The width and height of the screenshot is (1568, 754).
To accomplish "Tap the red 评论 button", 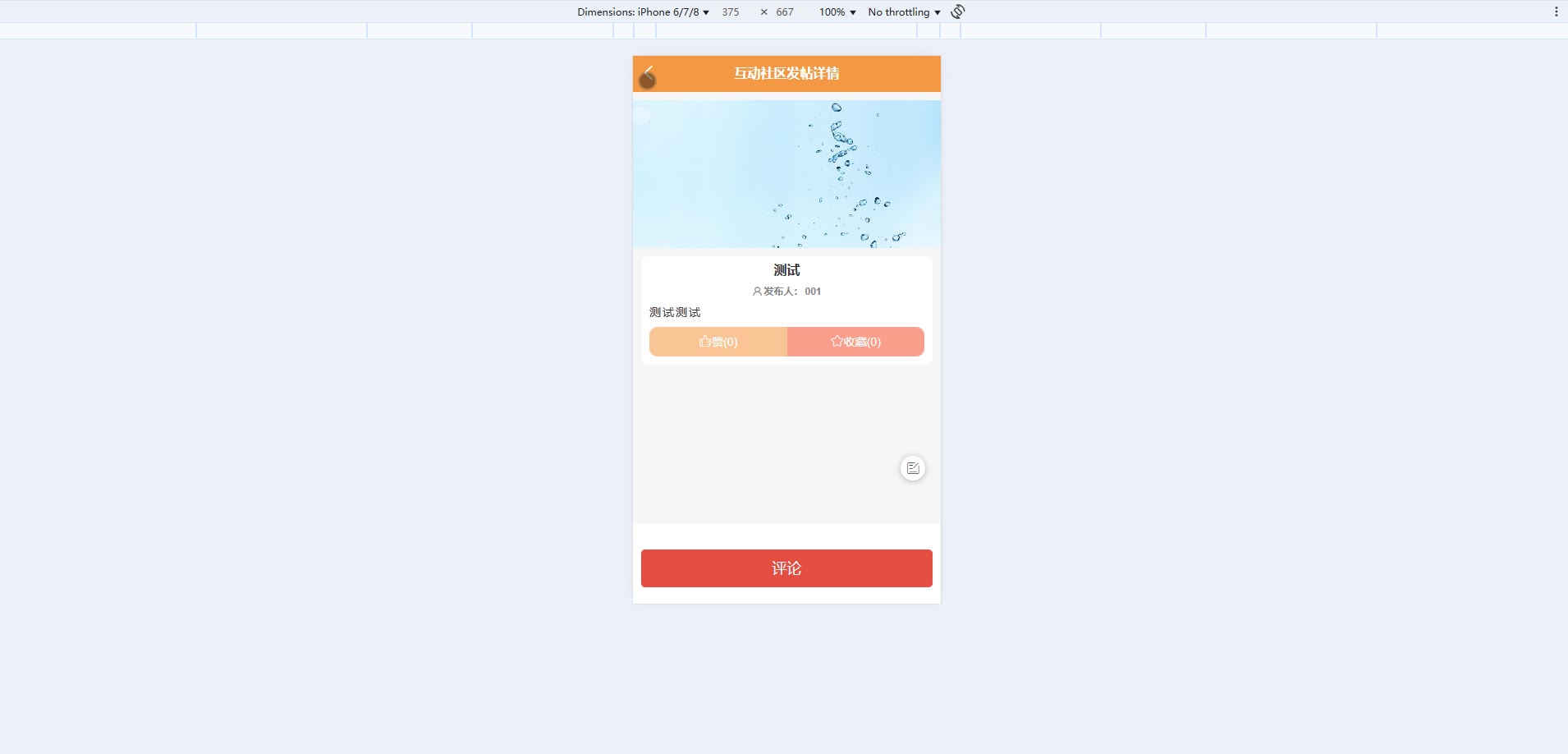I will tap(786, 568).
